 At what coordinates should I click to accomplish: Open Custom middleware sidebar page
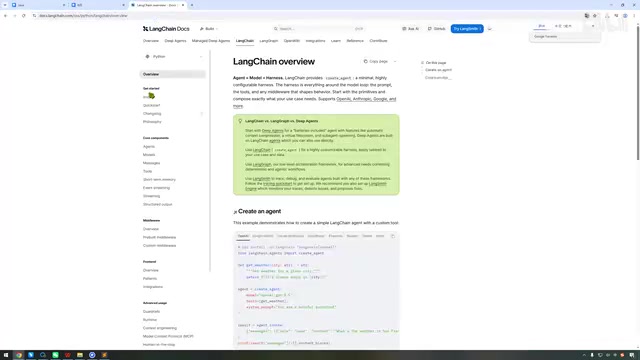tap(159, 245)
